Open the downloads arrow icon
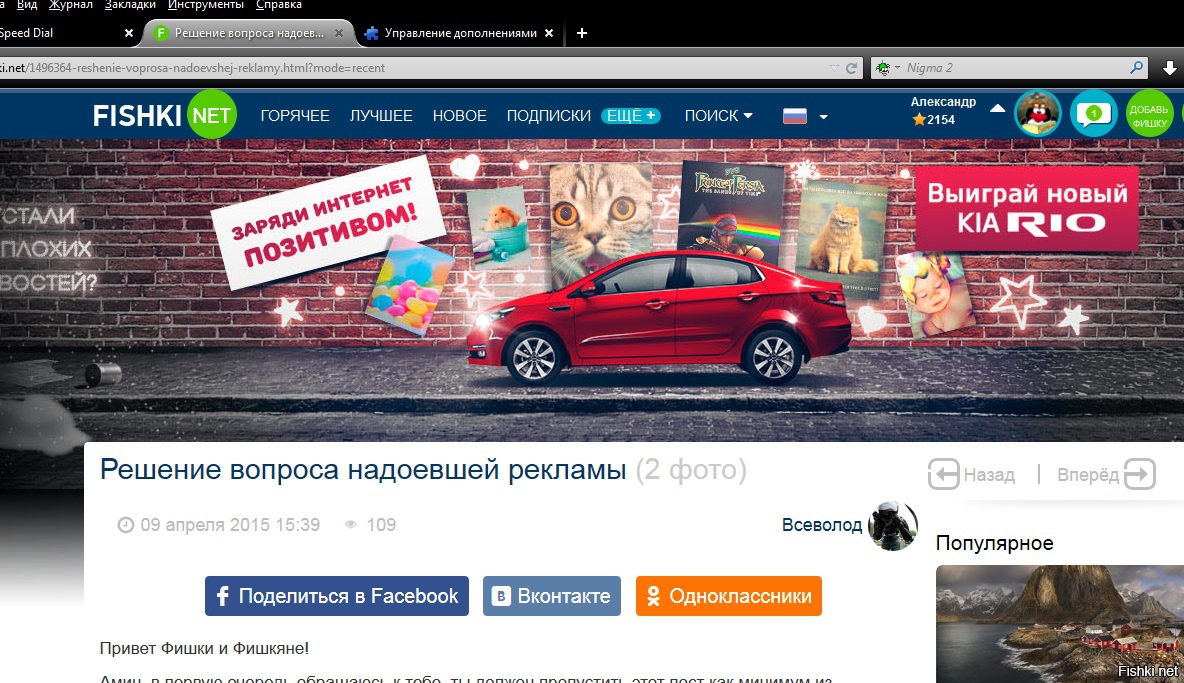Viewport: 1184px width, 683px height. coord(1170,68)
